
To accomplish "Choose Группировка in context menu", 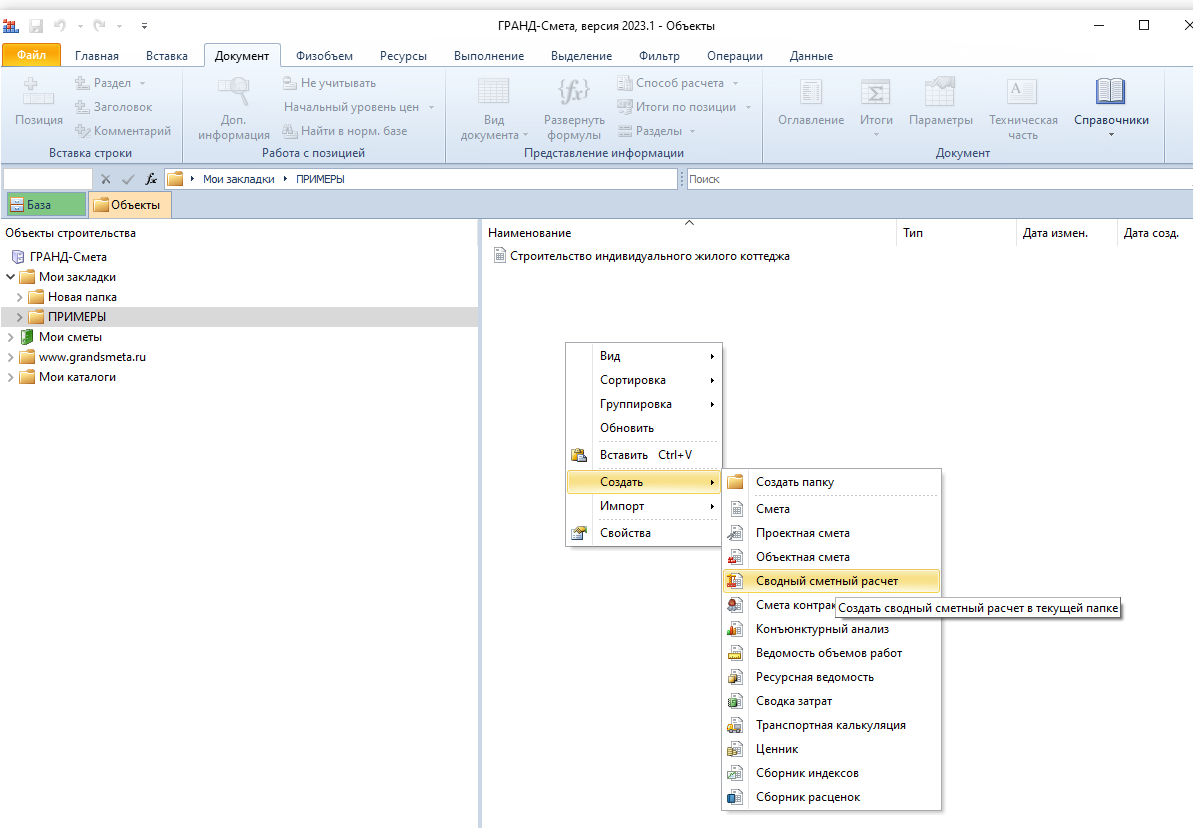I will click(644, 404).
